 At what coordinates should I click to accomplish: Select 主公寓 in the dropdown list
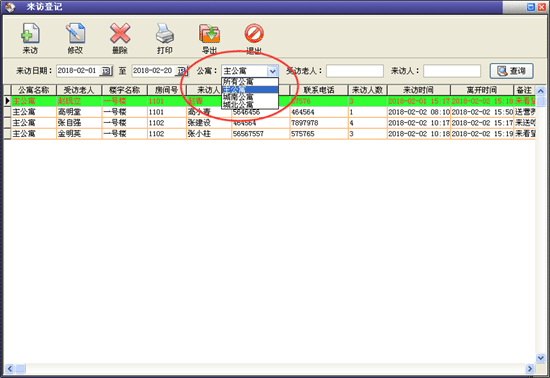point(250,89)
